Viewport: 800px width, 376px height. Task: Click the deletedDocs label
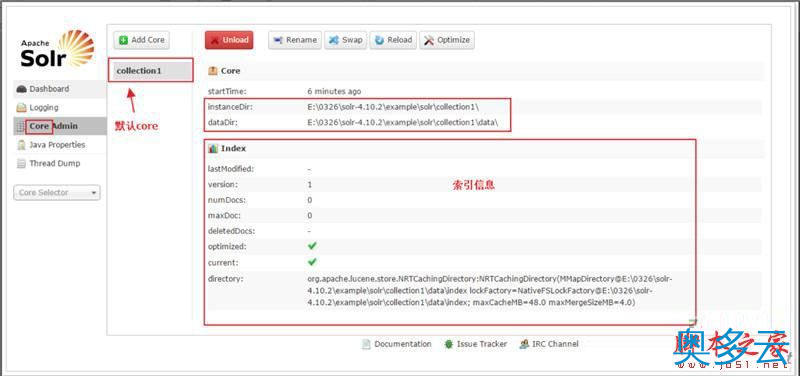tap(231, 231)
